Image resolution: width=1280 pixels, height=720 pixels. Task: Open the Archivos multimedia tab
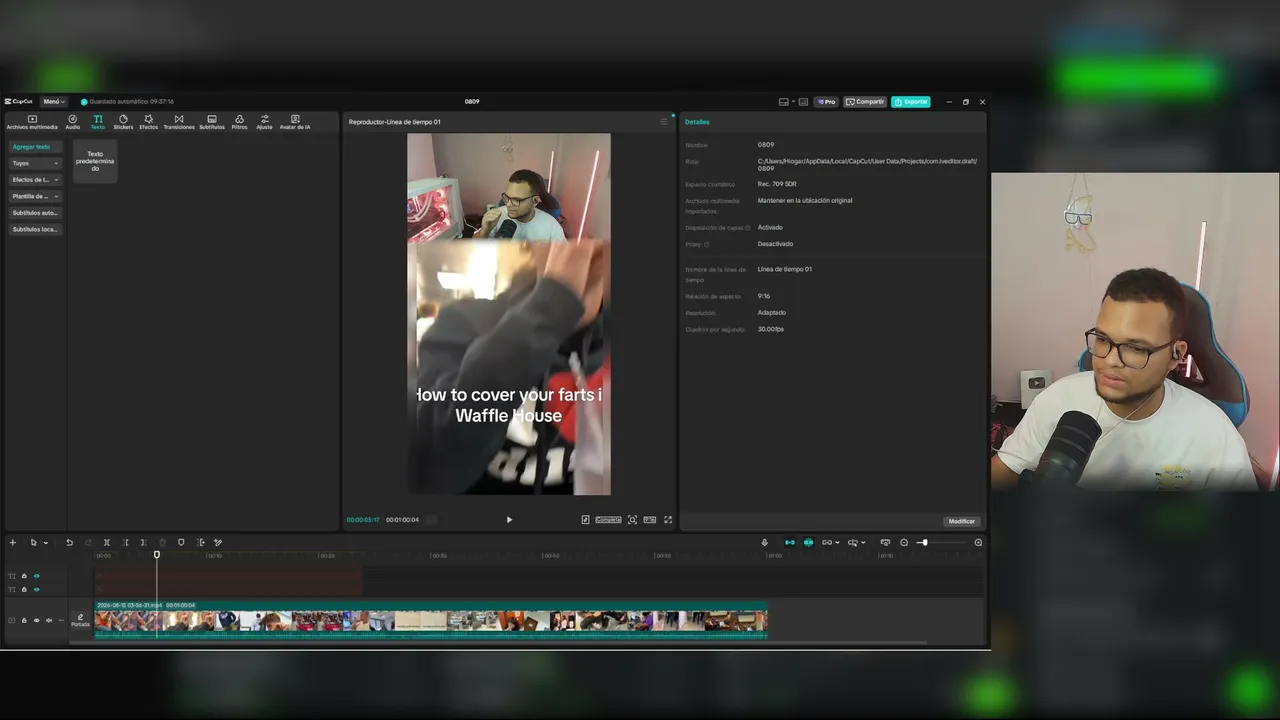[32, 122]
